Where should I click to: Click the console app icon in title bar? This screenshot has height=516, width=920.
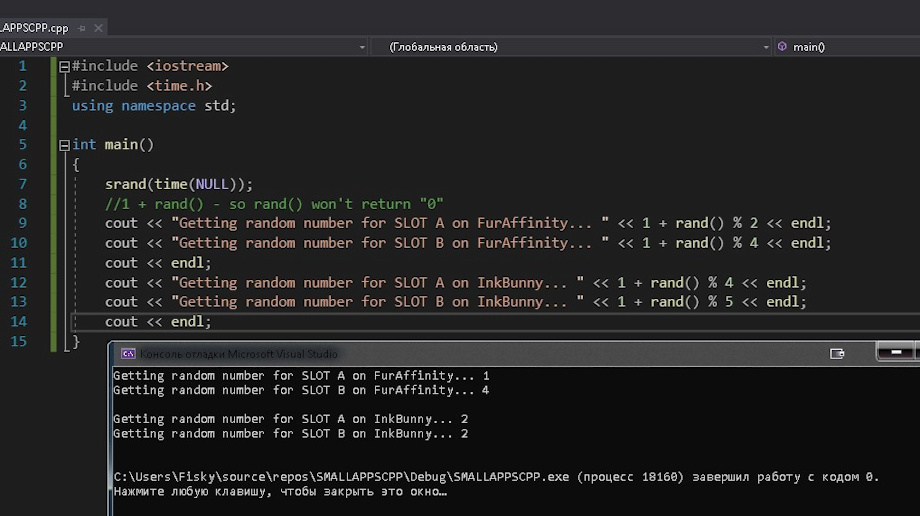coord(128,354)
